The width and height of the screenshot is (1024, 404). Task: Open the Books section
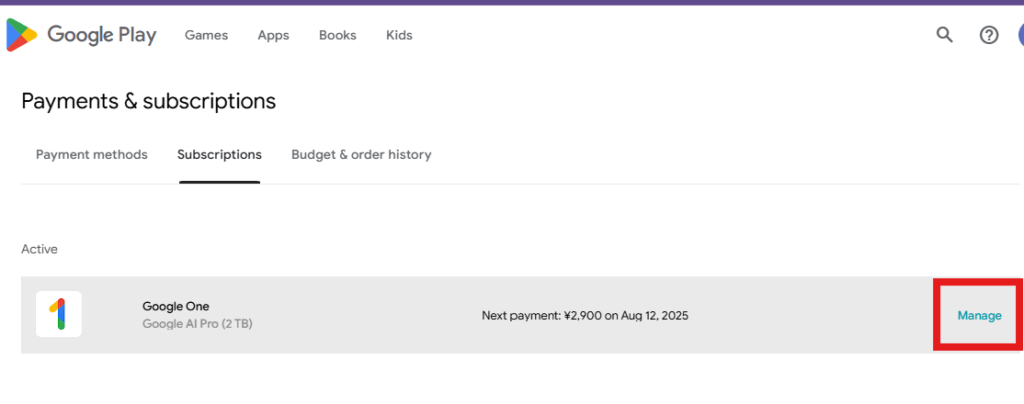click(x=338, y=35)
